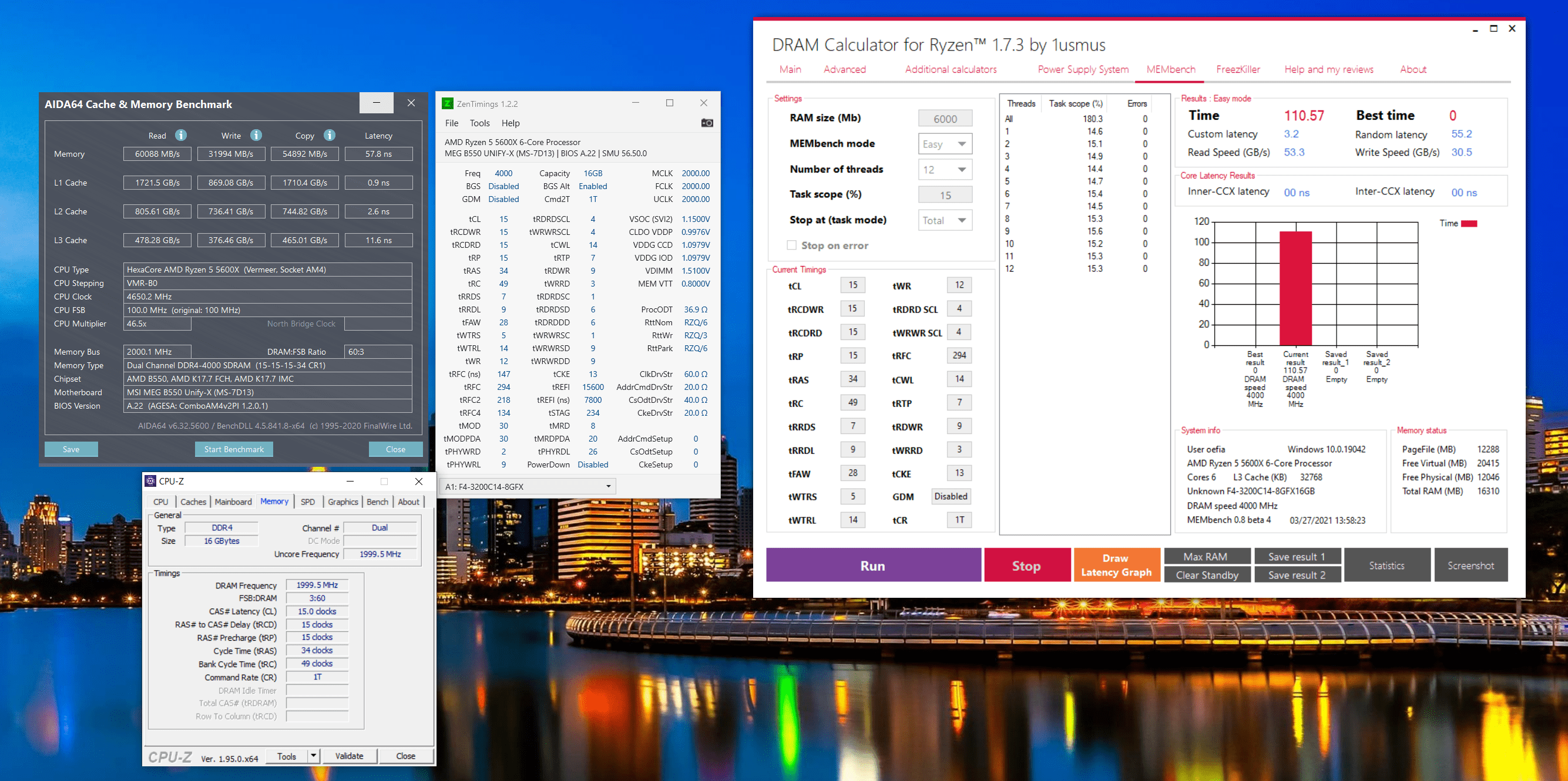
Task: Click Draw Latency Graph button
Action: click(x=1116, y=565)
